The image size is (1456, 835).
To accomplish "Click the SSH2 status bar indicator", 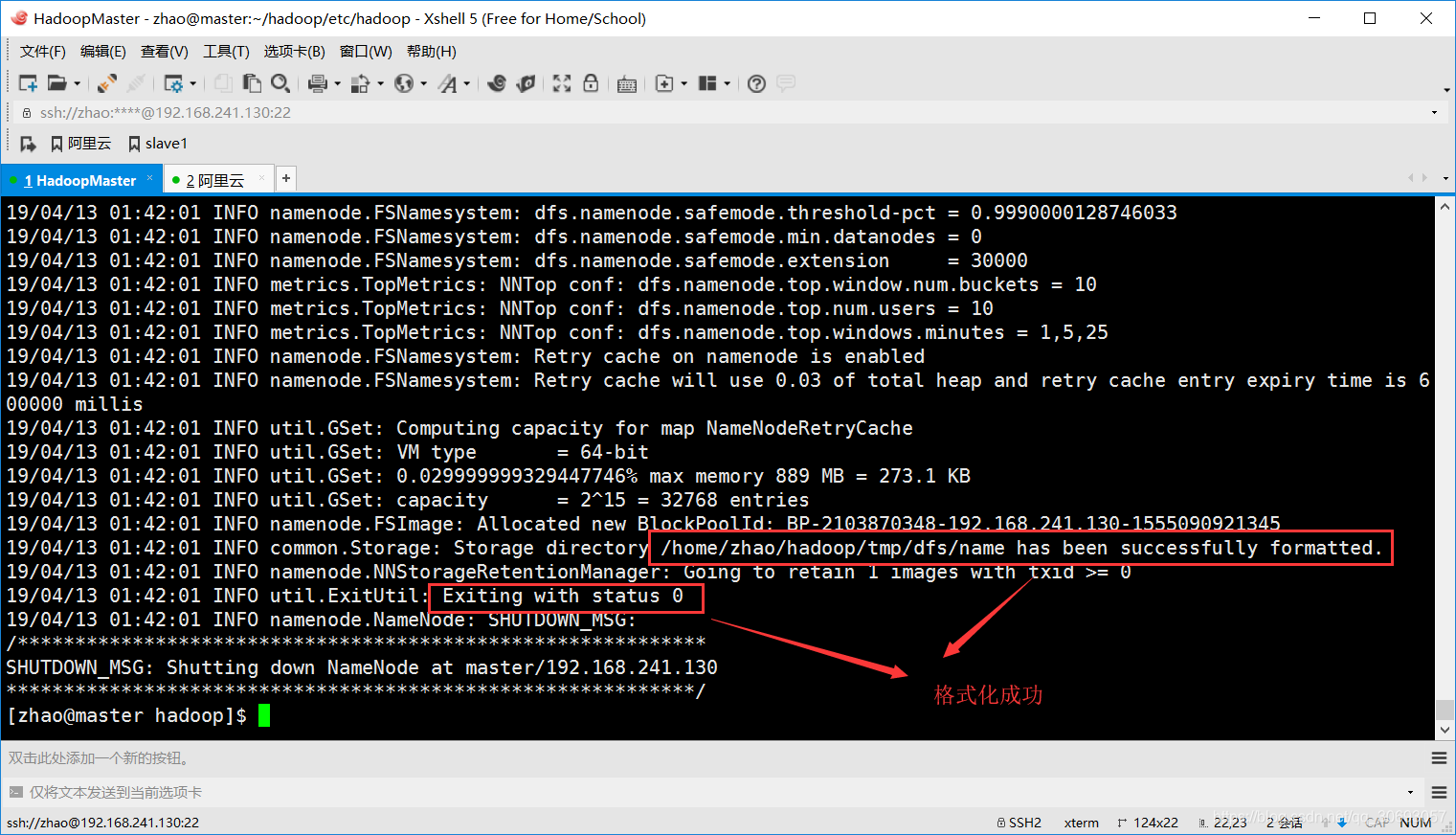I will (1019, 823).
